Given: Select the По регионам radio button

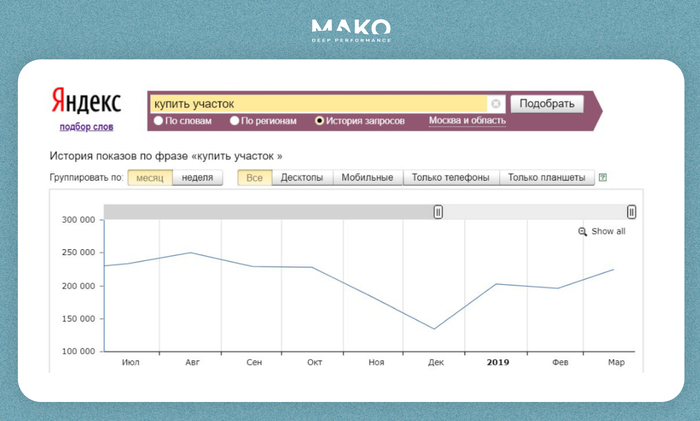Looking at the screenshot, I should [234, 121].
